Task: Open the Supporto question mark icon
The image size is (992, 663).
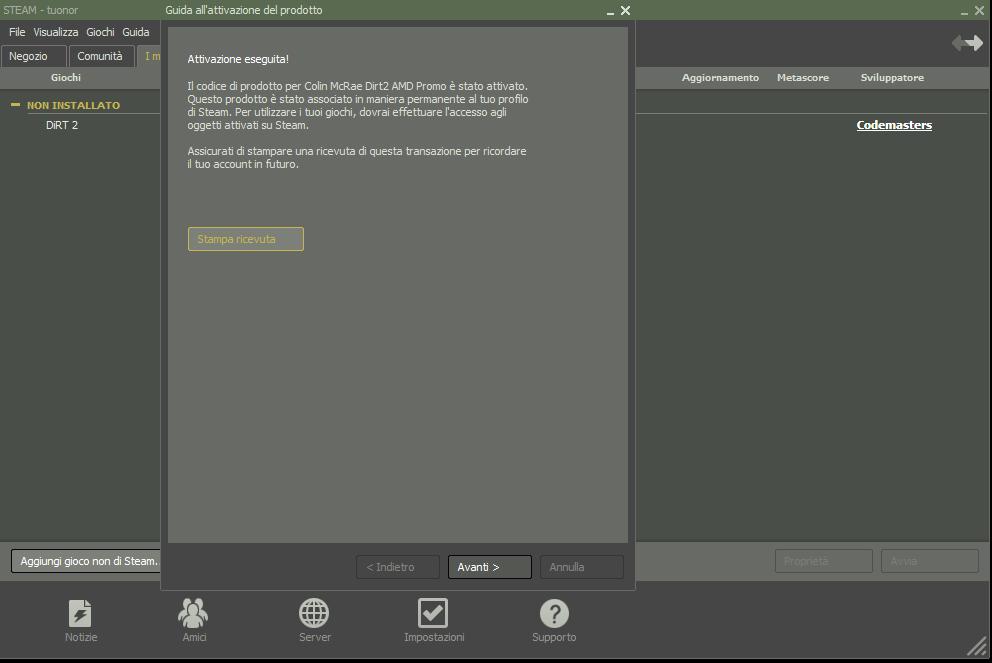Action: [554, 613]
